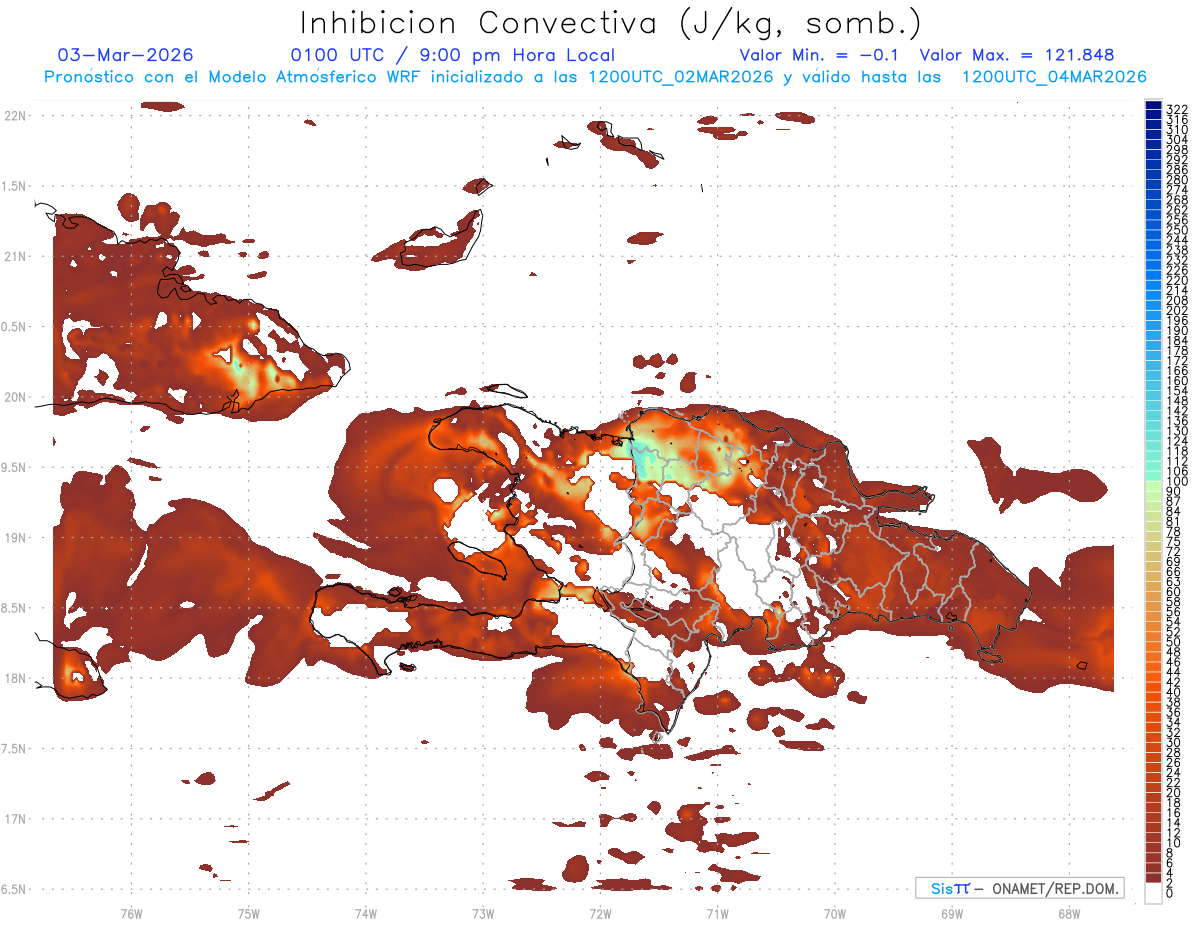Click the '19N' latitude label
Image resolution: width=1200 pixels, height=927 pixels.
(x=15, y=537)
